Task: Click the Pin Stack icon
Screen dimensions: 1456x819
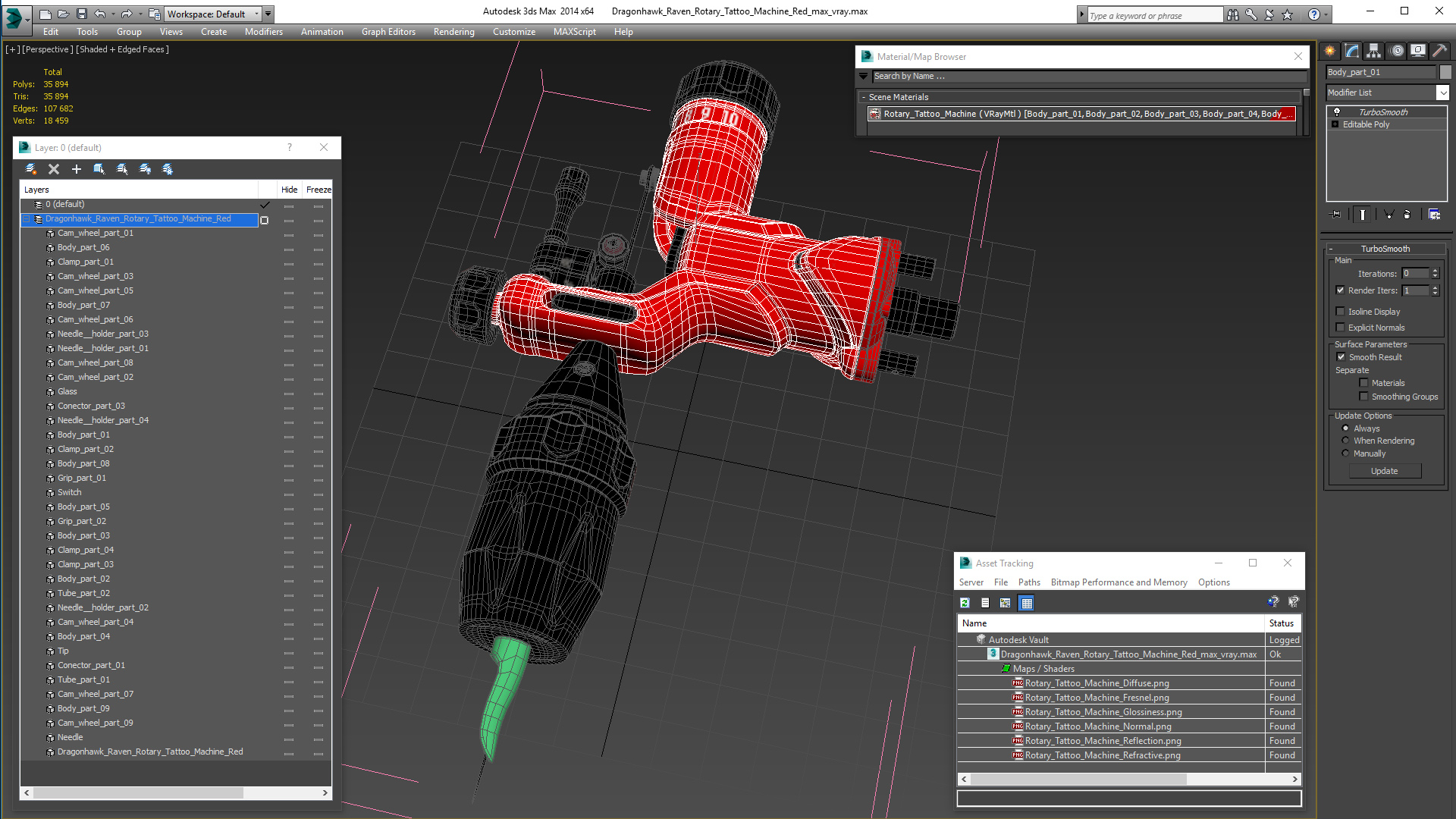Action: click(x=1336, y=215)
